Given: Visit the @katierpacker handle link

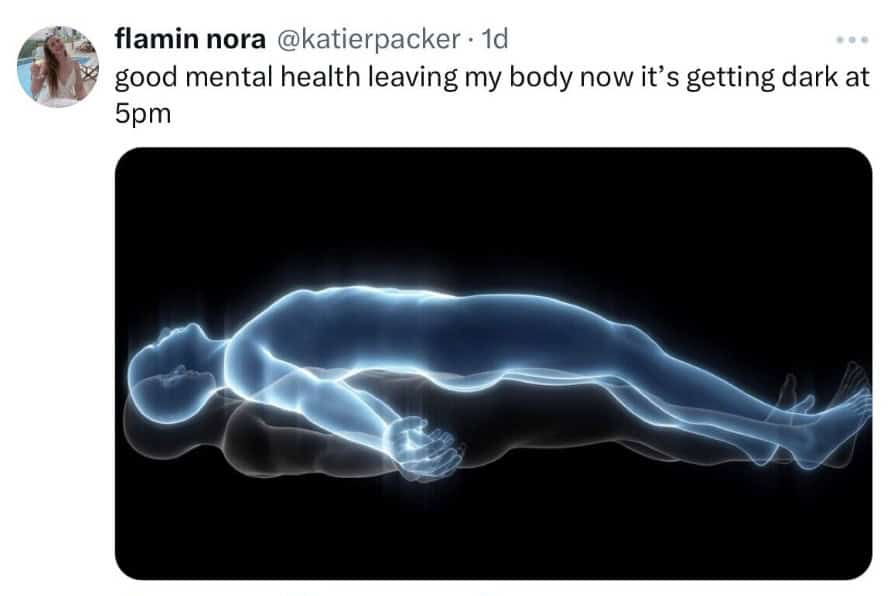Looking at the screenshot, I should [x=368, y=39].
